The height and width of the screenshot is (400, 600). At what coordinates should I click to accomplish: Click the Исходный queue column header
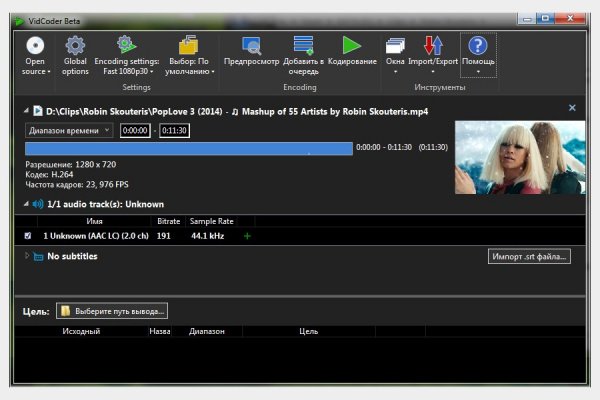pos(81,331)
